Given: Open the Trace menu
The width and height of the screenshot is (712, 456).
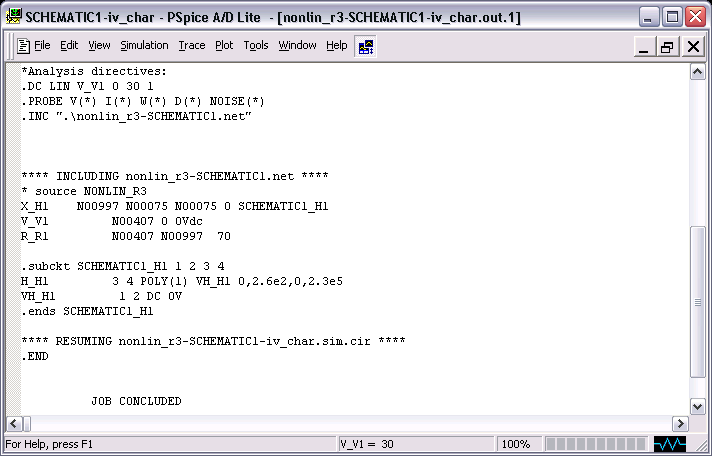Looking at the screenshot, I should pos(192,46).
